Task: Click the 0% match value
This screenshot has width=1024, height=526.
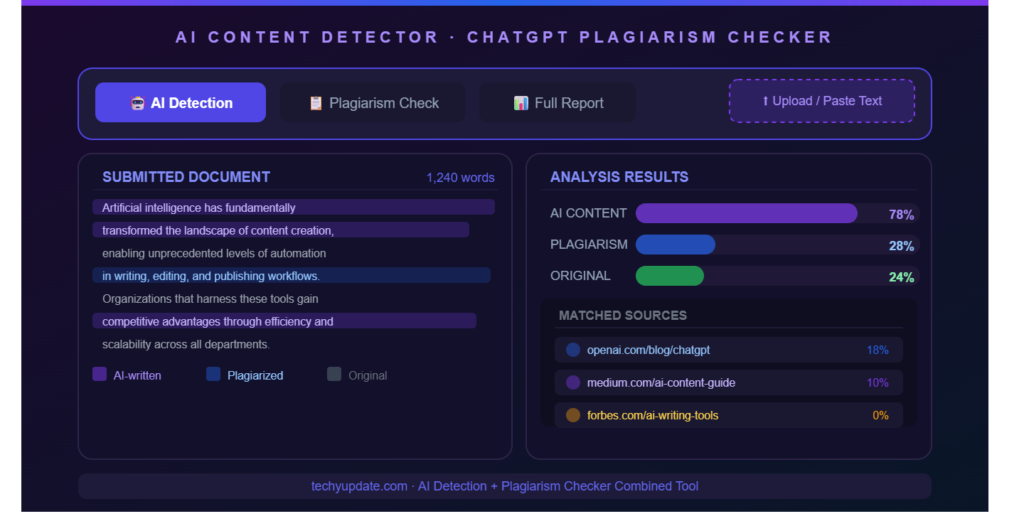Action: click(x=880, y=416)
